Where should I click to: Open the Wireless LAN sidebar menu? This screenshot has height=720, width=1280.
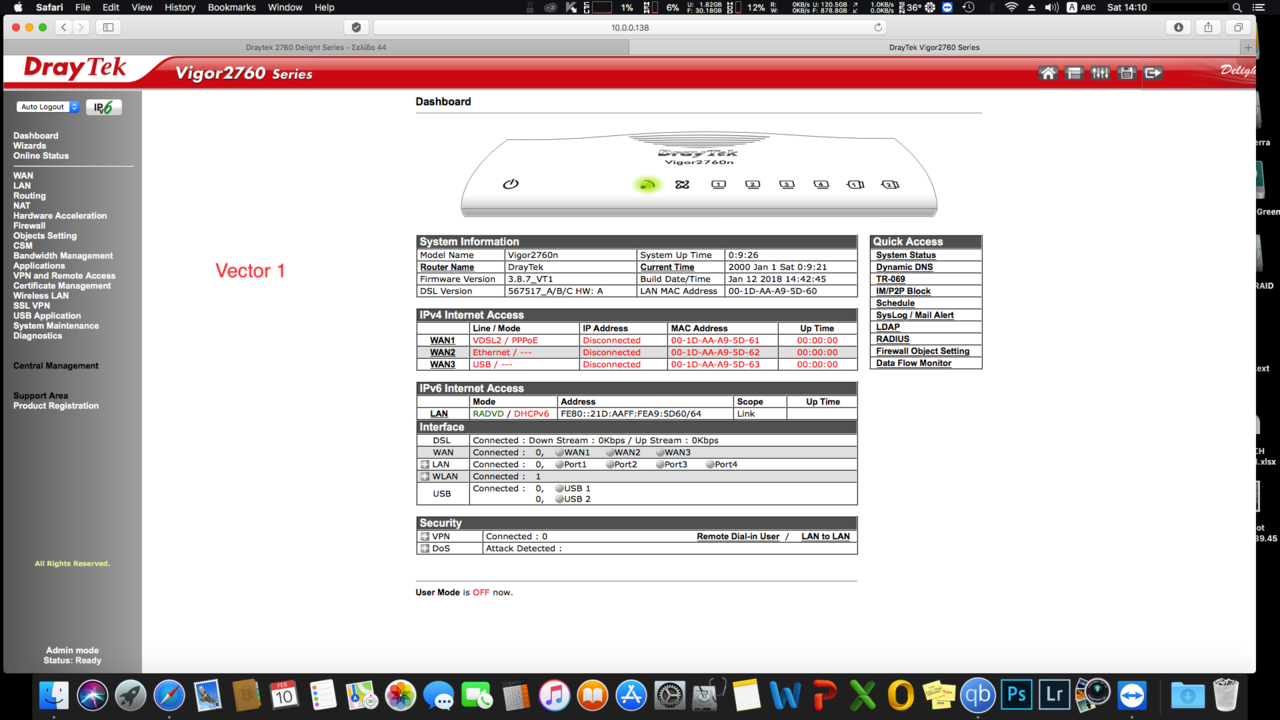(41, 296)
